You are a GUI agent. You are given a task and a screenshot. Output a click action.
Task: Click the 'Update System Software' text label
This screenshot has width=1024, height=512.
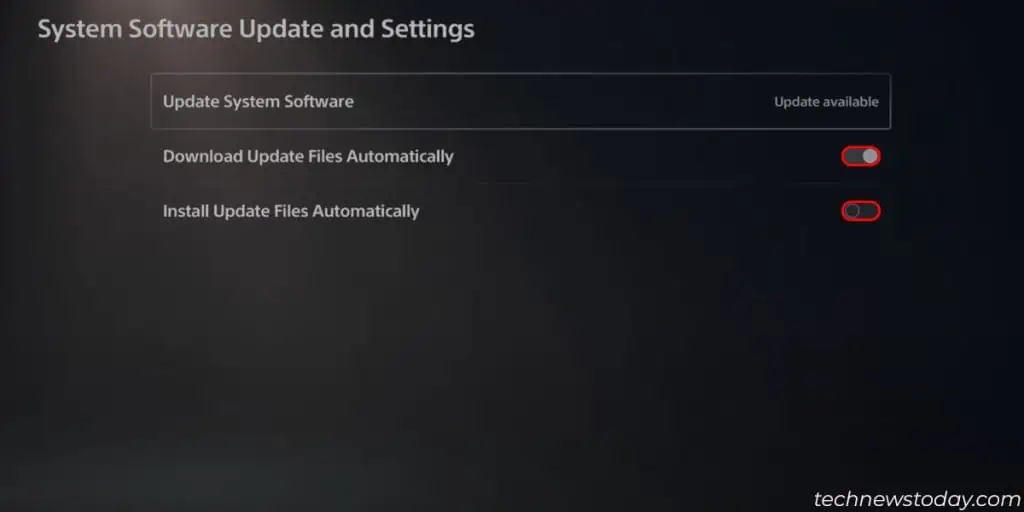[258, 102]
